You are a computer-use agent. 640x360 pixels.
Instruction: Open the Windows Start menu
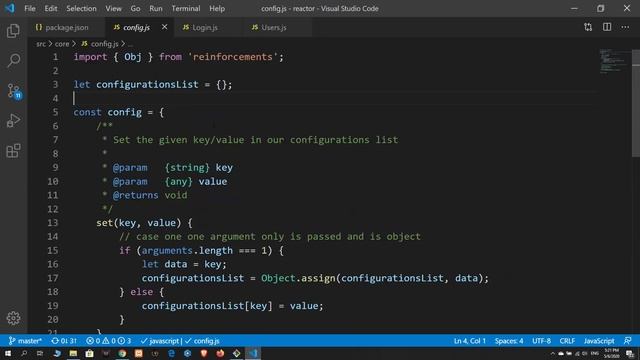pyautogui.click(x=8, y=353)
